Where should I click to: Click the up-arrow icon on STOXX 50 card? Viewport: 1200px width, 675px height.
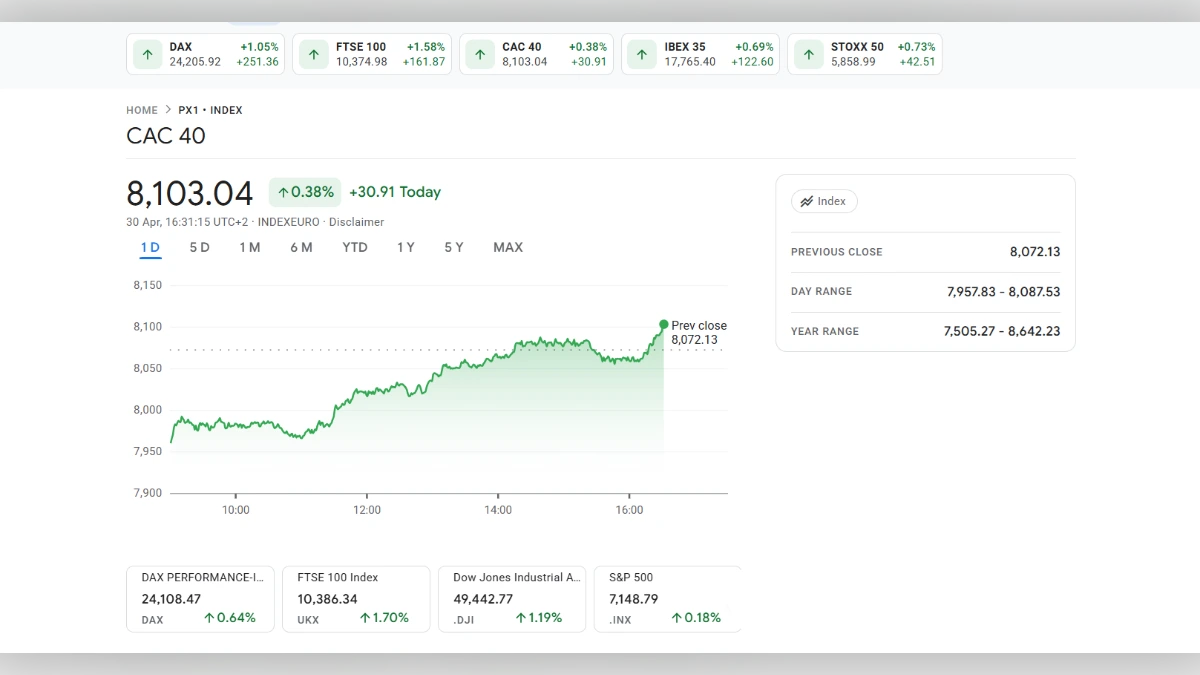(x=807, y=54)
